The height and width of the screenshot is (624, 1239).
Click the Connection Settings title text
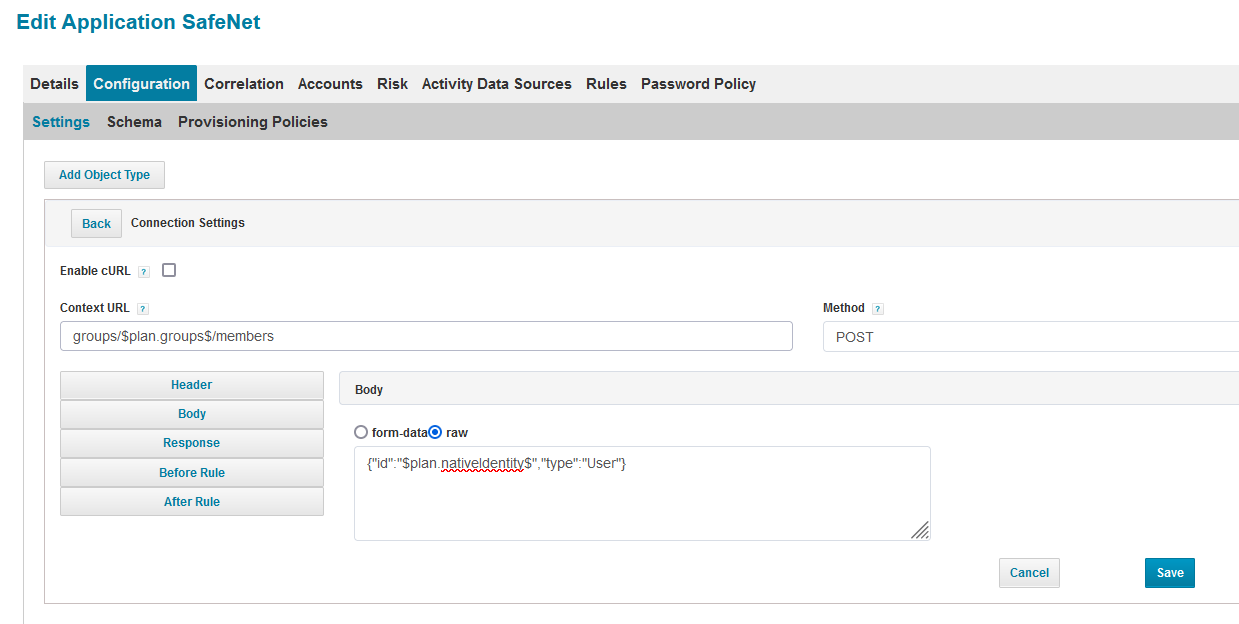click(188, 223)
